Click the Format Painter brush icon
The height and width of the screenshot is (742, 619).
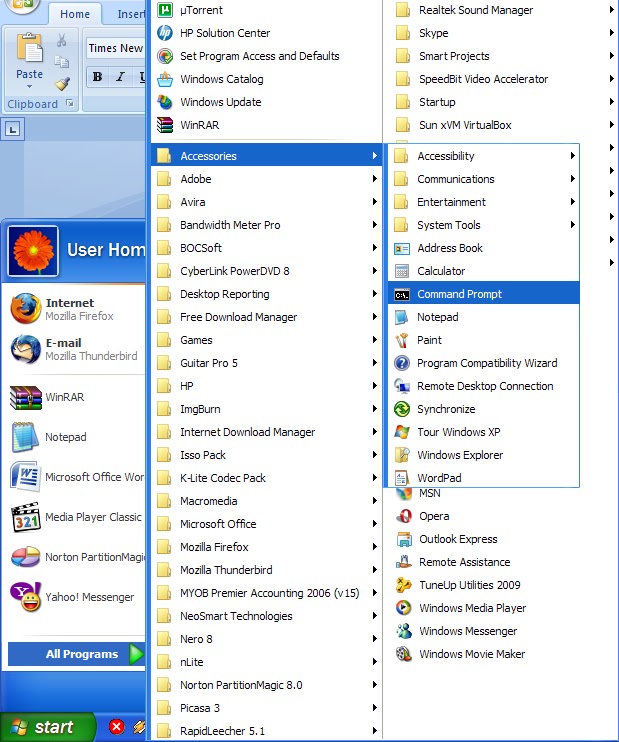pos(62,84)
